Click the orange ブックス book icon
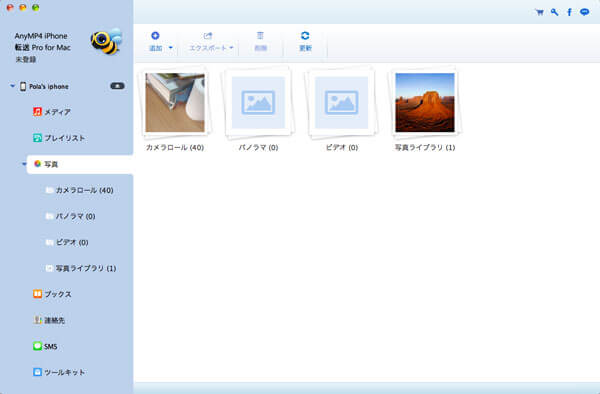This screenshot has width=600, height=394. [37, 294]
